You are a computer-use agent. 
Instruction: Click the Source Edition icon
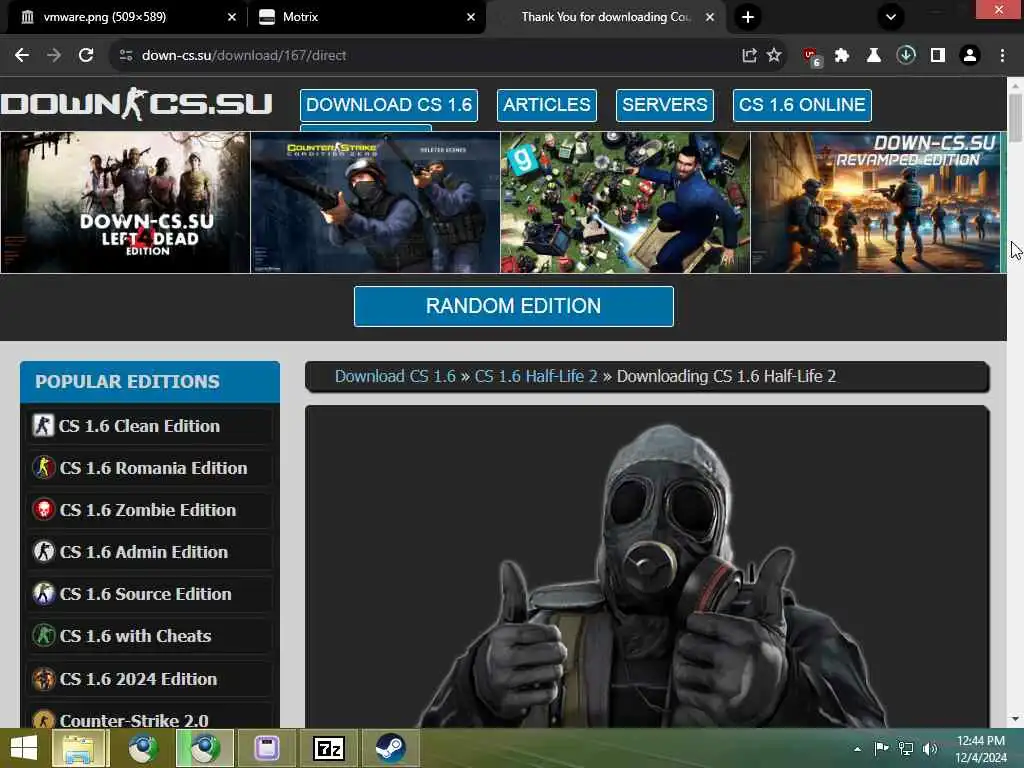coord(44,594)
